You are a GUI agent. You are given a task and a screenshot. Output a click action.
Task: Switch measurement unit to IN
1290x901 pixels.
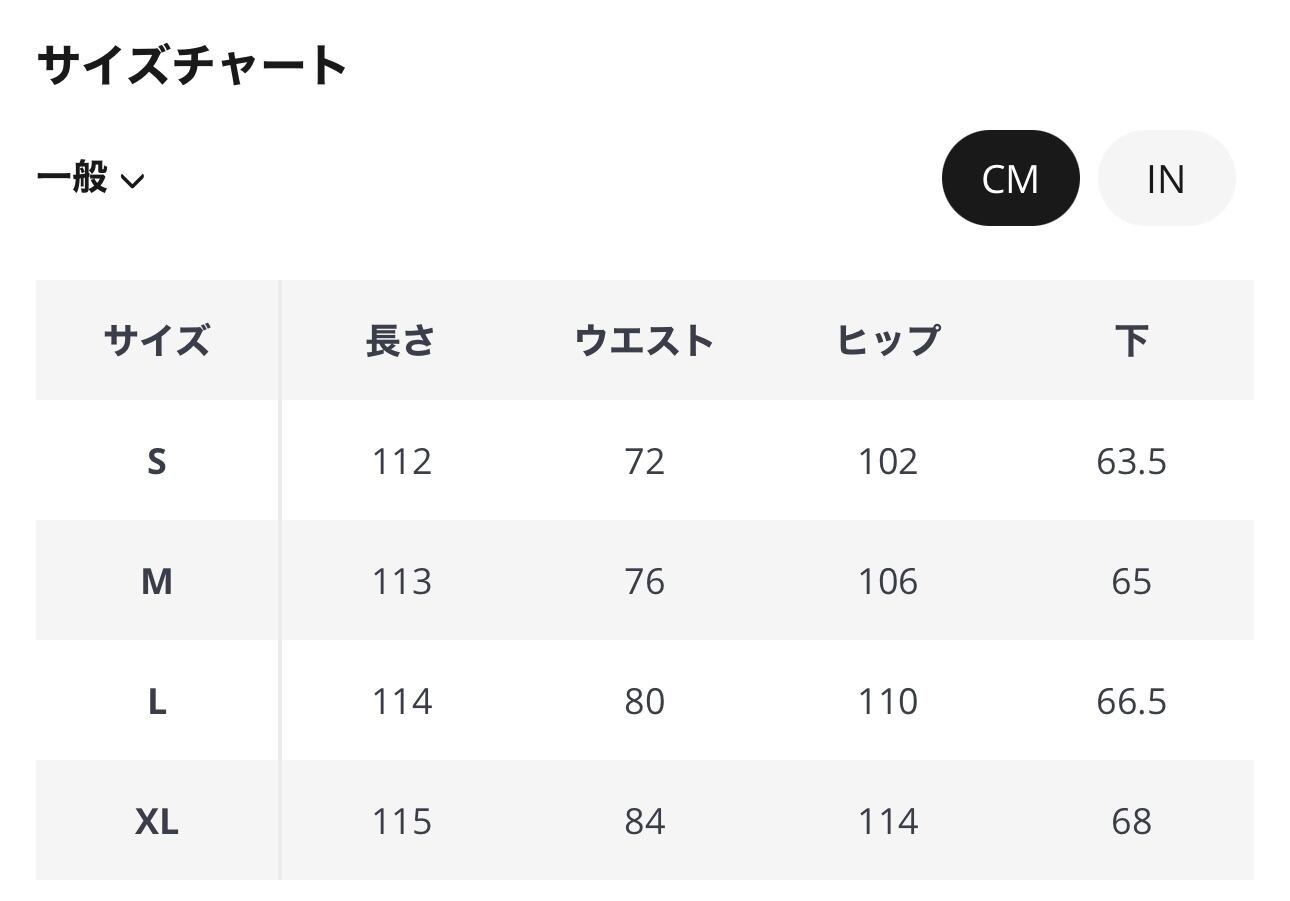pos(1166,178)
